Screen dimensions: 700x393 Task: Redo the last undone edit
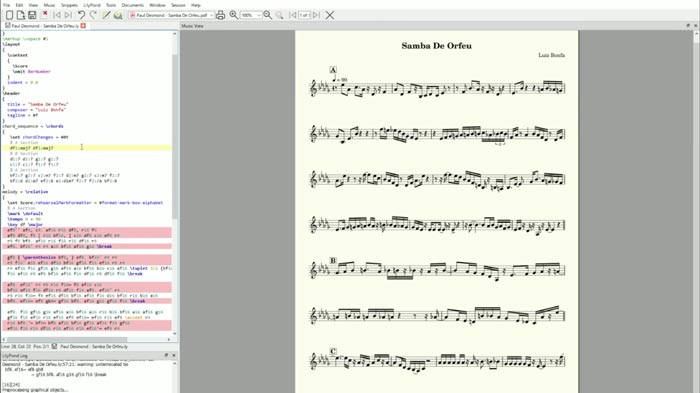point(93,15)
